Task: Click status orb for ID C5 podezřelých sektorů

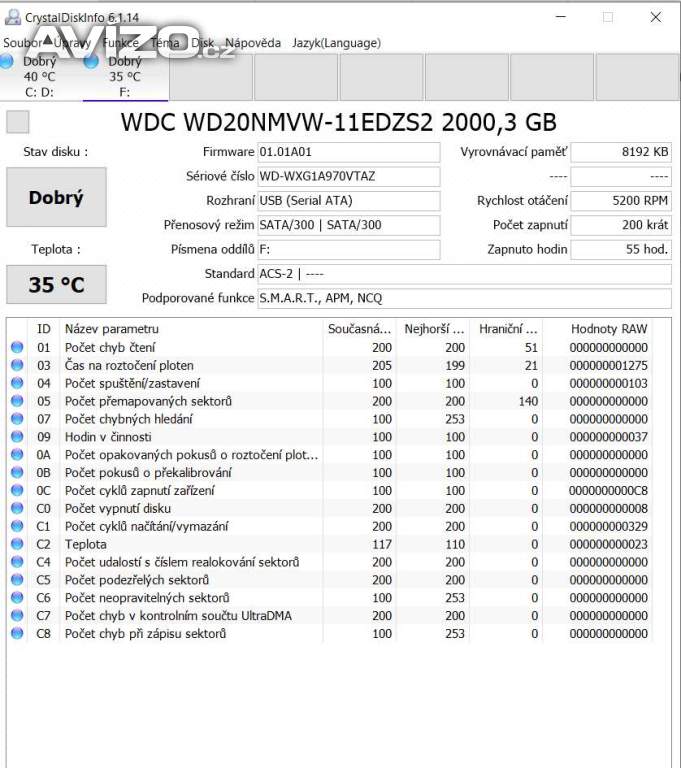Action: [x=17, y=580]
